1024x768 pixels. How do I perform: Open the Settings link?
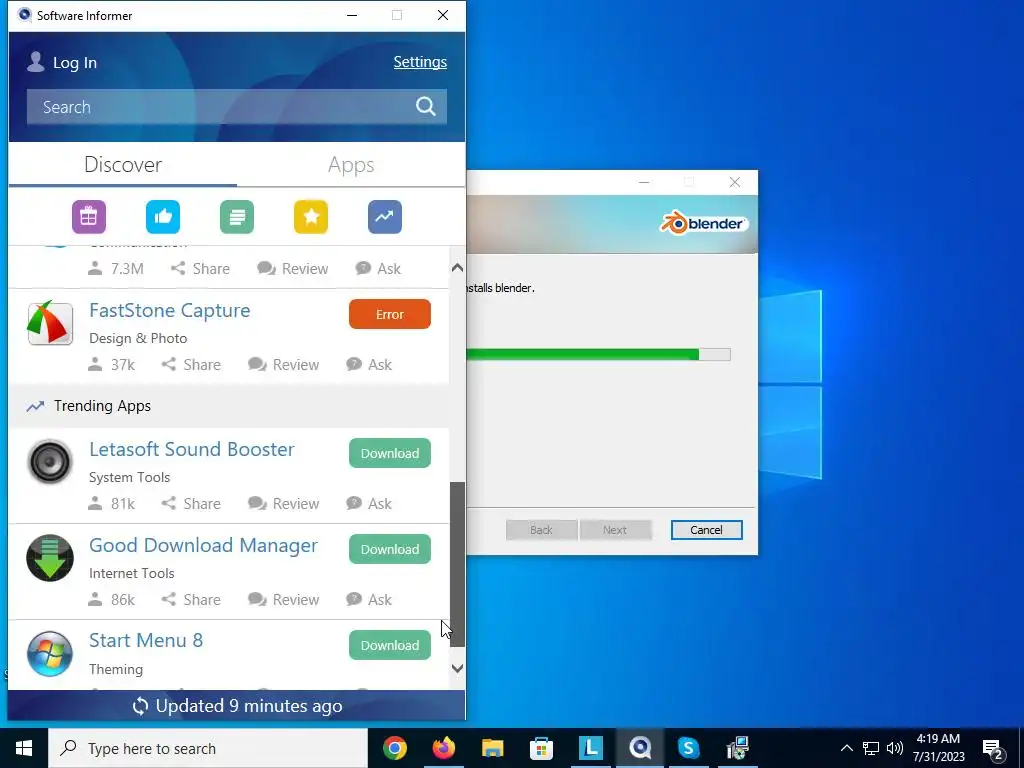pyautogui.click(x=420, y=62)
